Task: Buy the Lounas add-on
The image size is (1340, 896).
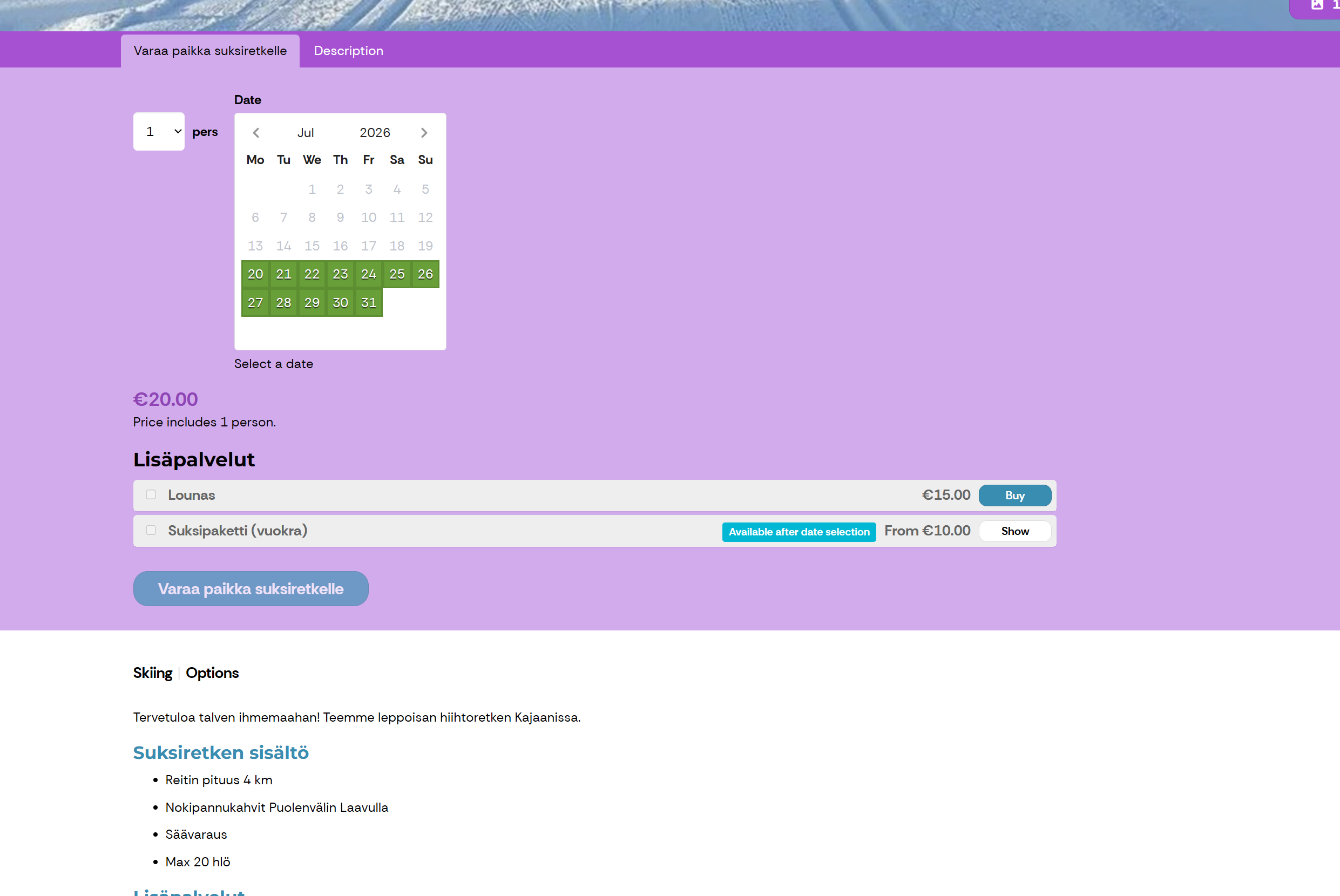Action: click(1015, 495)
